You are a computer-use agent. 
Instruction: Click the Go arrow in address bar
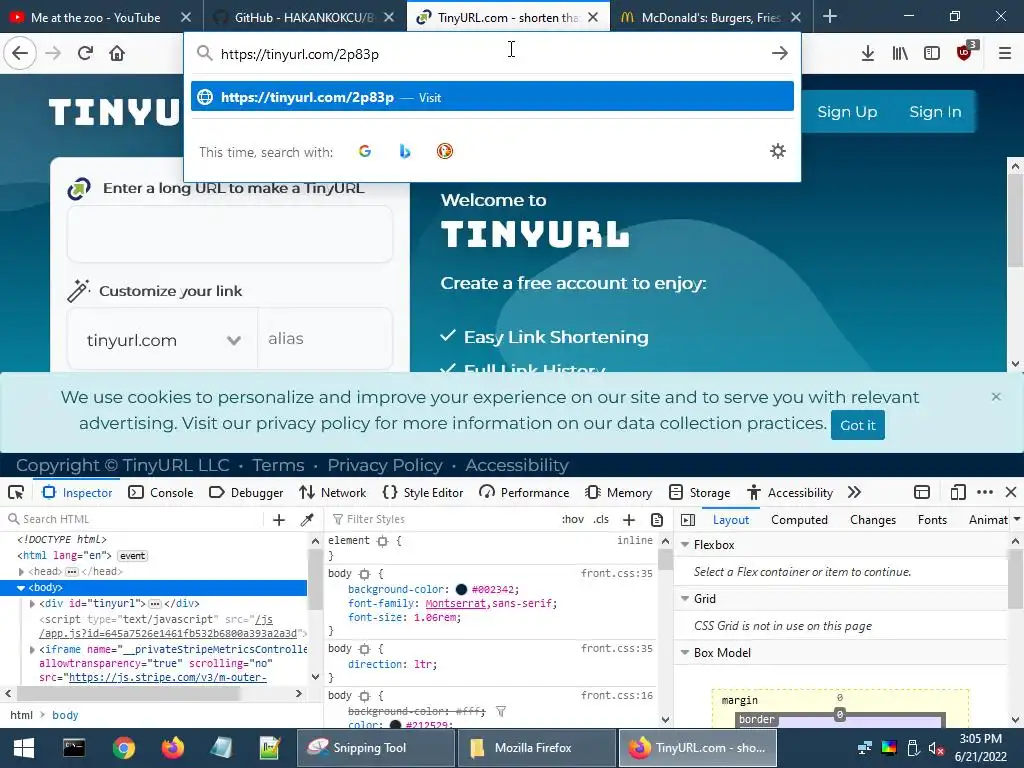pos(780,53)
